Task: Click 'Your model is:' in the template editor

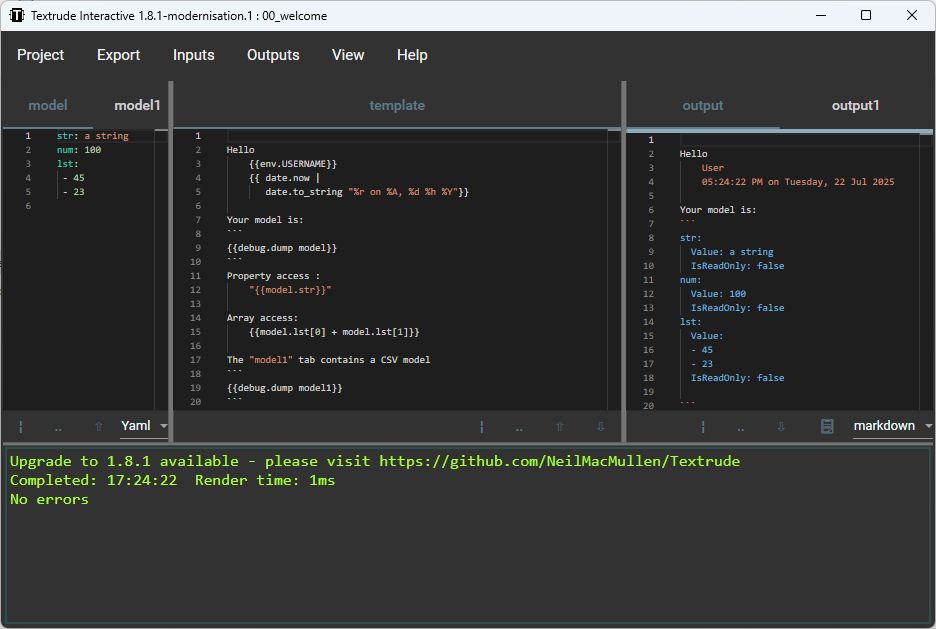Action: 265,220
